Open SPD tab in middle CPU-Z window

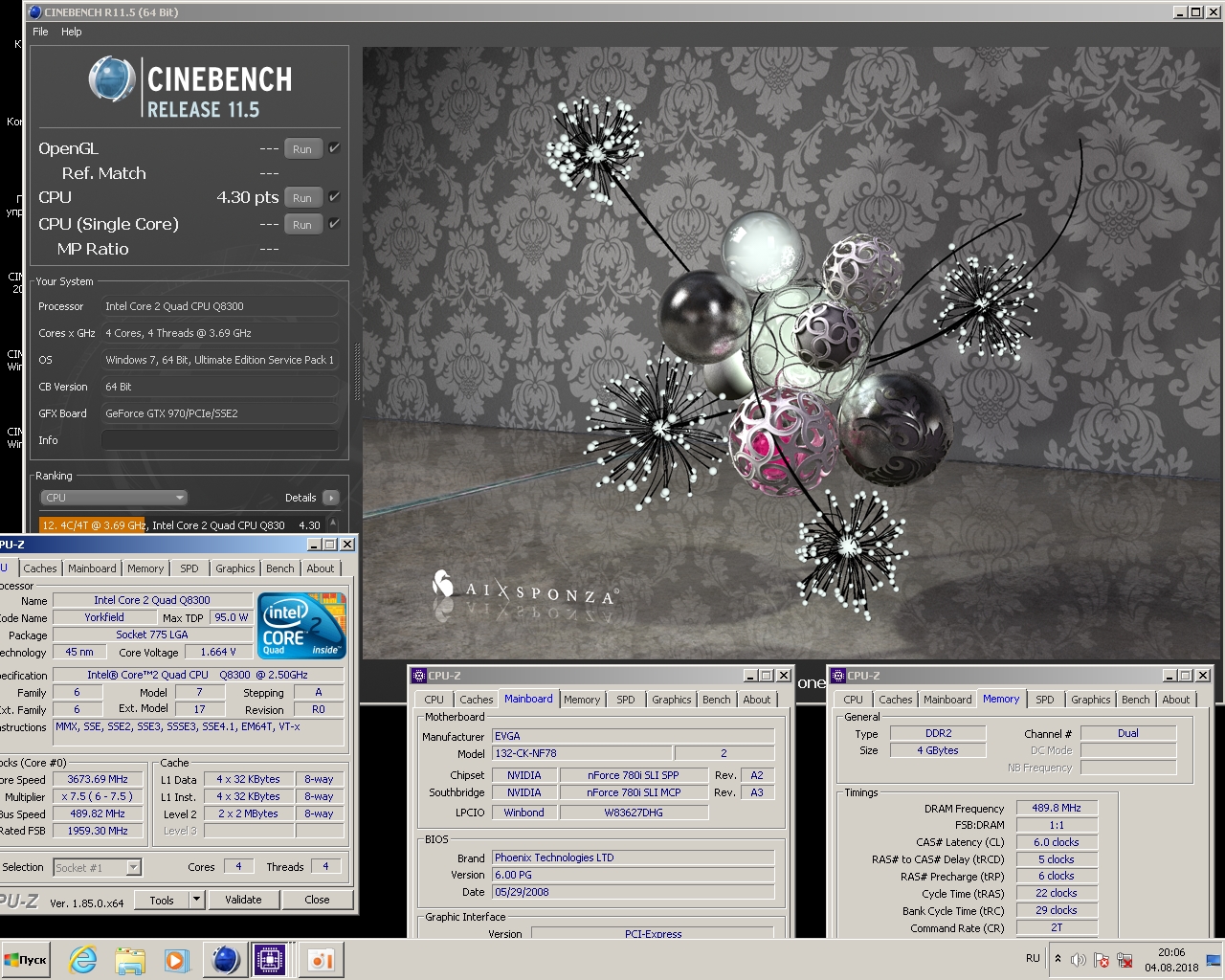tap(626, 700)
